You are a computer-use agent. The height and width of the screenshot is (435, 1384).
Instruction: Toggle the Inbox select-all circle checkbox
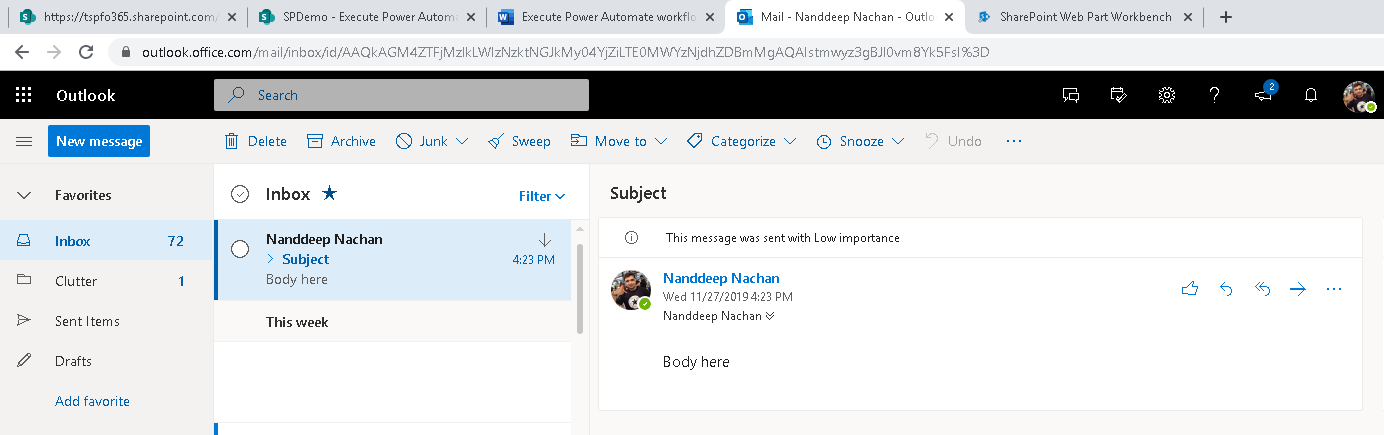click(x=240, y=194)
